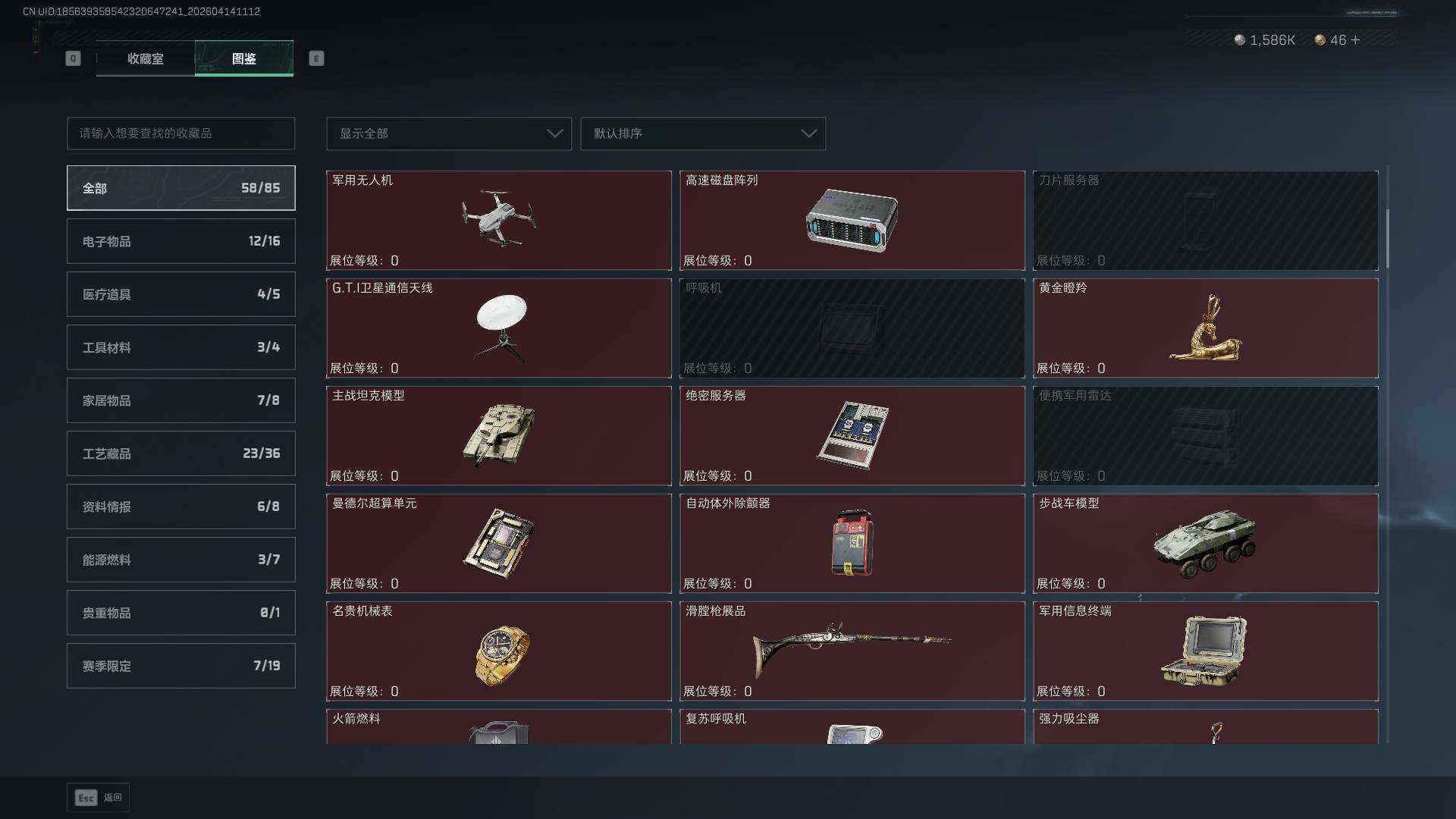Select the high-speed disk array icon
Image resolution: width=1456 pixels, height=819 pixels.
852,220
